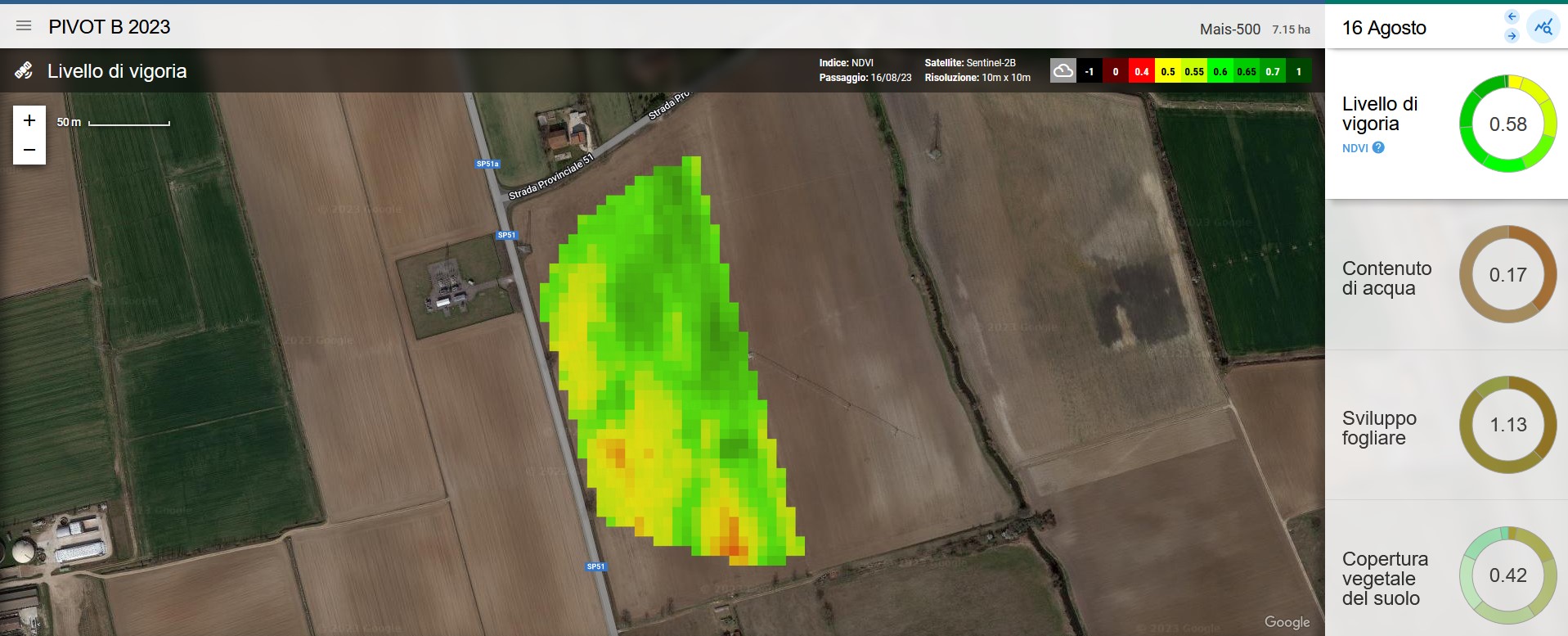
Task: Select the Contenuto di acqua card
Action: (x=1446, y=274)
